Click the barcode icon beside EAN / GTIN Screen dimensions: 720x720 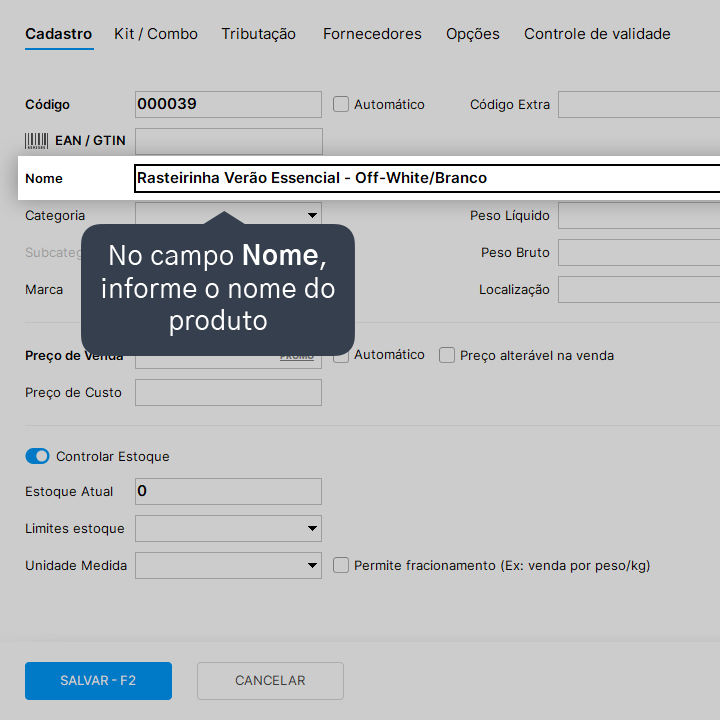[36, 141]
